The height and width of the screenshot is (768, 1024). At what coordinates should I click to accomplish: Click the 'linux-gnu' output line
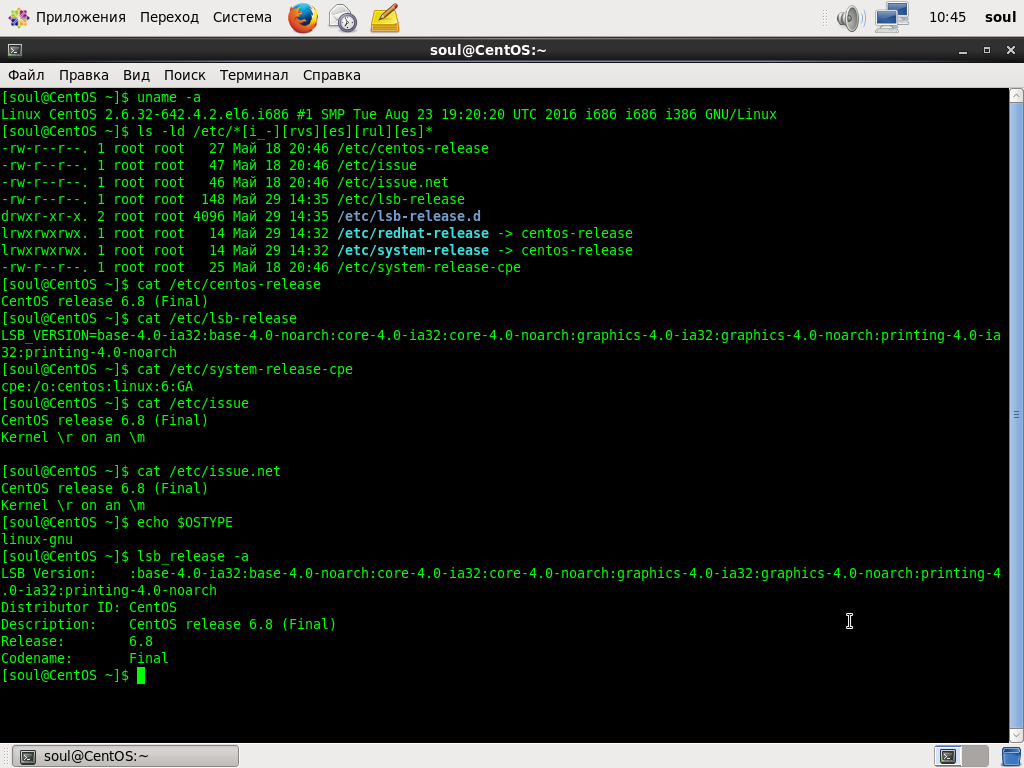[x=37, y=539]
